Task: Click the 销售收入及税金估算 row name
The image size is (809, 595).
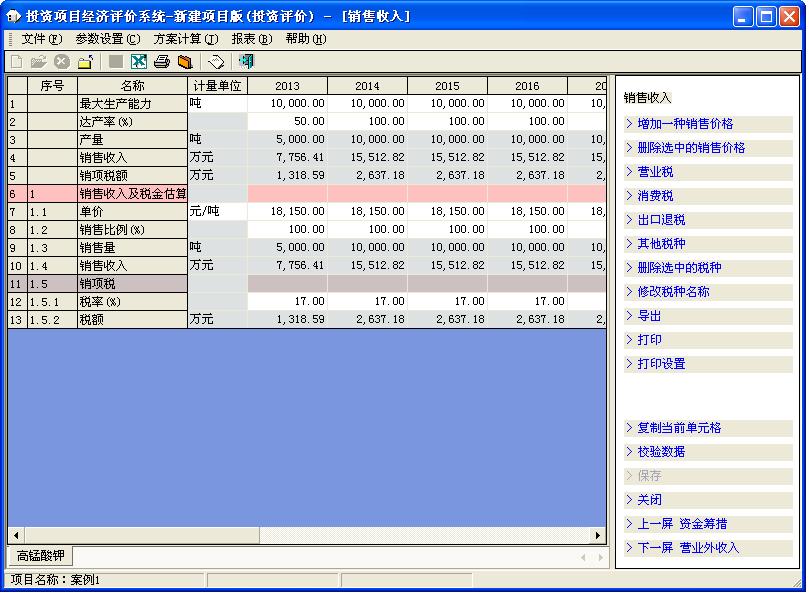Action: (133, 194)
